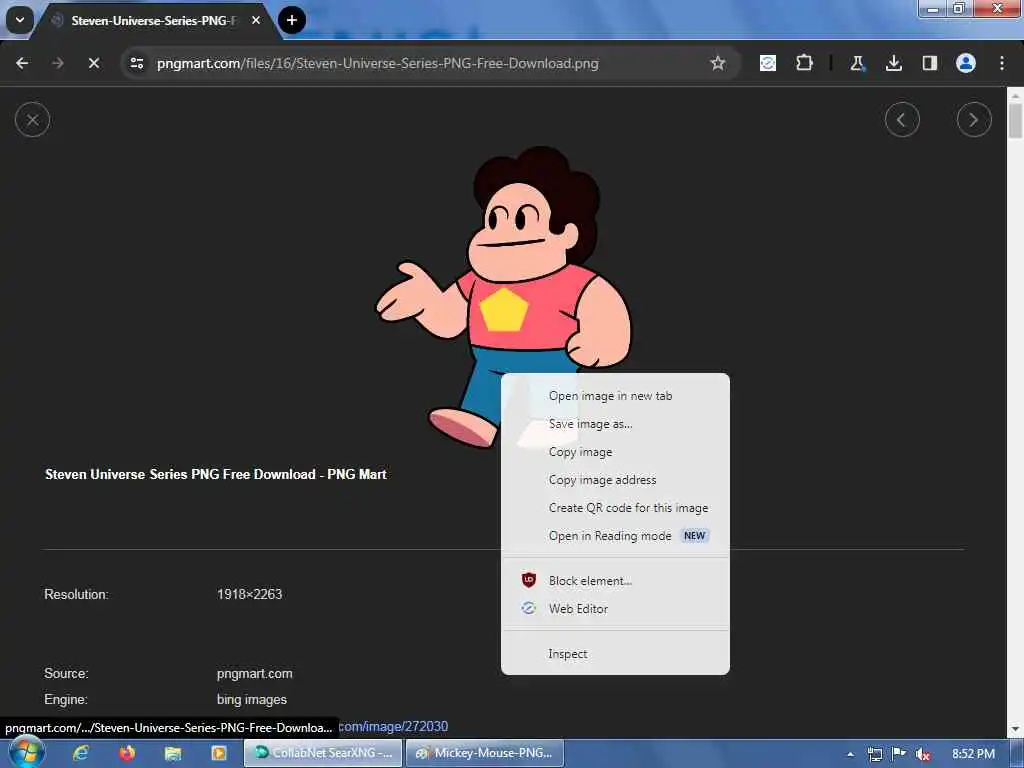Switch to Mickey-Mouse-PNG taskbar window

click(x=485, y=753)
